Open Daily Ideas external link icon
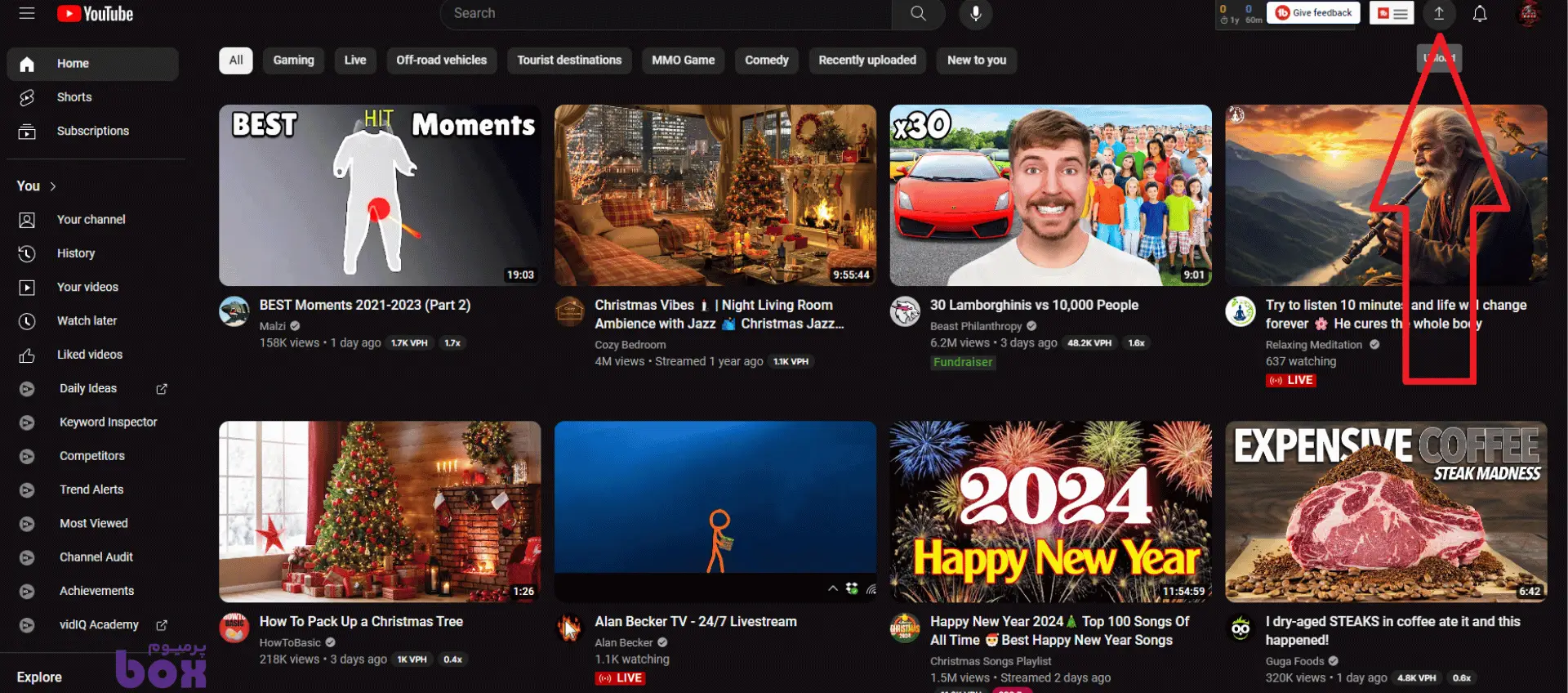The height and width of the screenshot is (693, 1568). (x=162, y=389)
